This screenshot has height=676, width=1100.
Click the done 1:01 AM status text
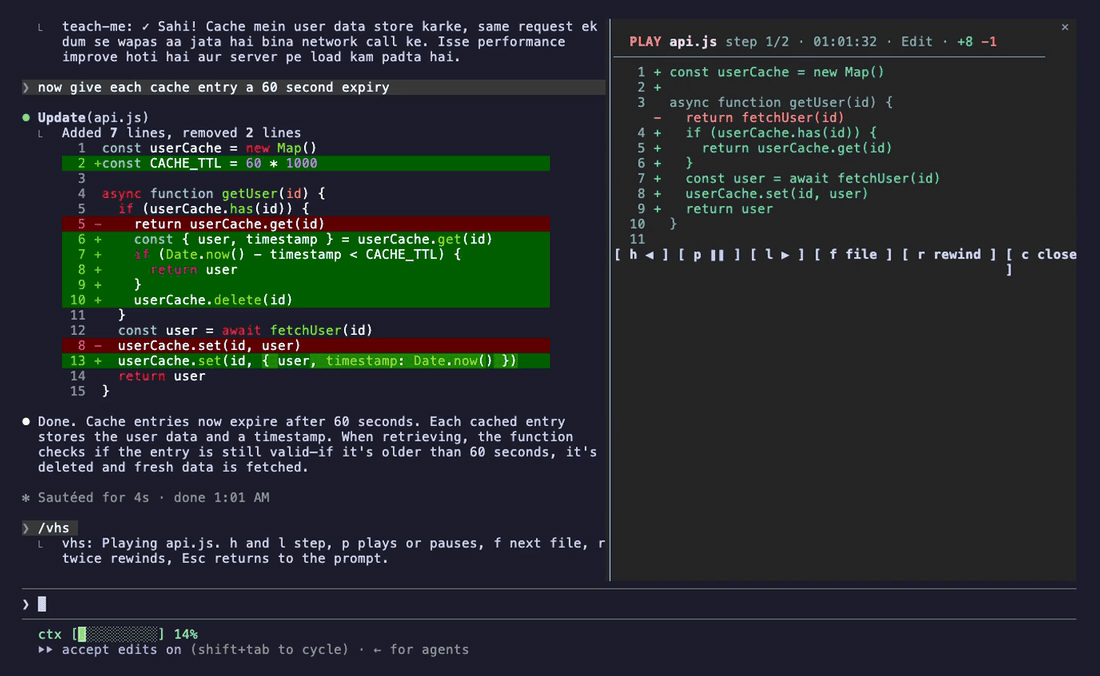tap(222, 498)
